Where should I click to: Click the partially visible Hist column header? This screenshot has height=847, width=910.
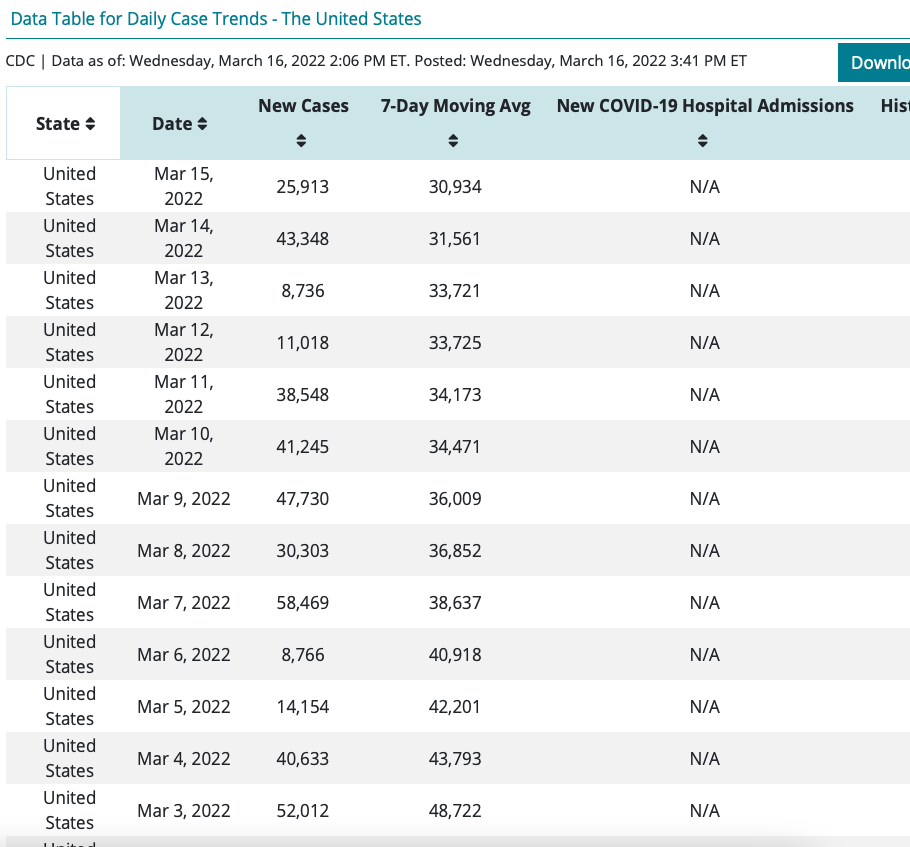894,106
